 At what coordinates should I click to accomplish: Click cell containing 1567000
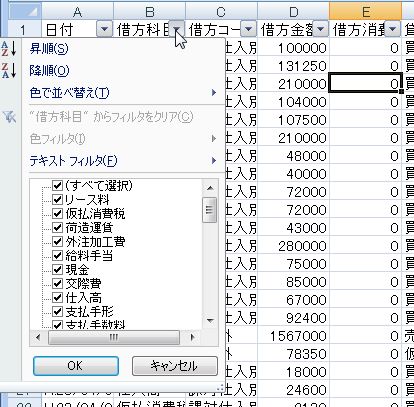click(293, 336)
